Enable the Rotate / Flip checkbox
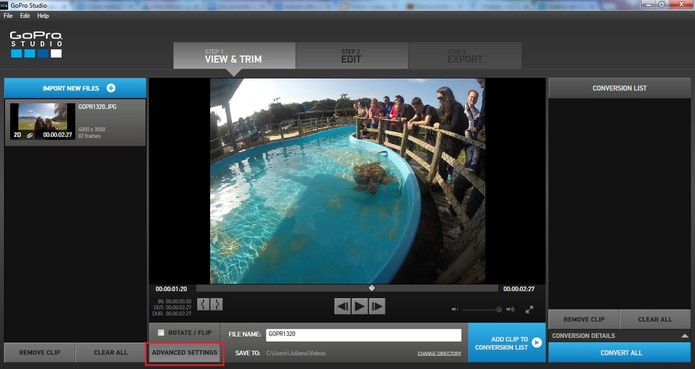This screenshot has height=369, width=695. (x=161, y=333)
